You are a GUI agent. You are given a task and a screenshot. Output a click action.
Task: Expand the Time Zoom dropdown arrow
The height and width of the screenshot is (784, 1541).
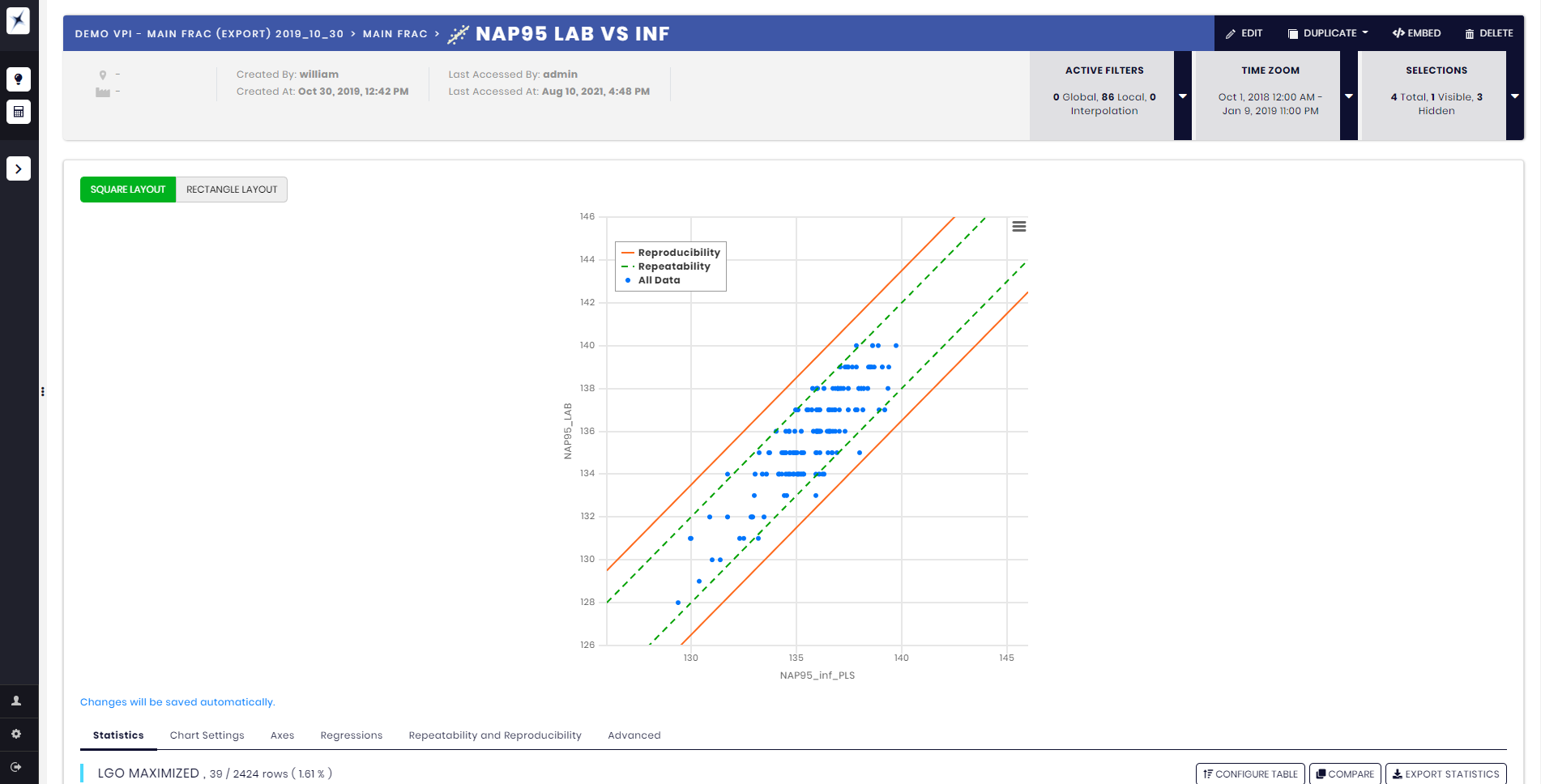click(1349, 96)
